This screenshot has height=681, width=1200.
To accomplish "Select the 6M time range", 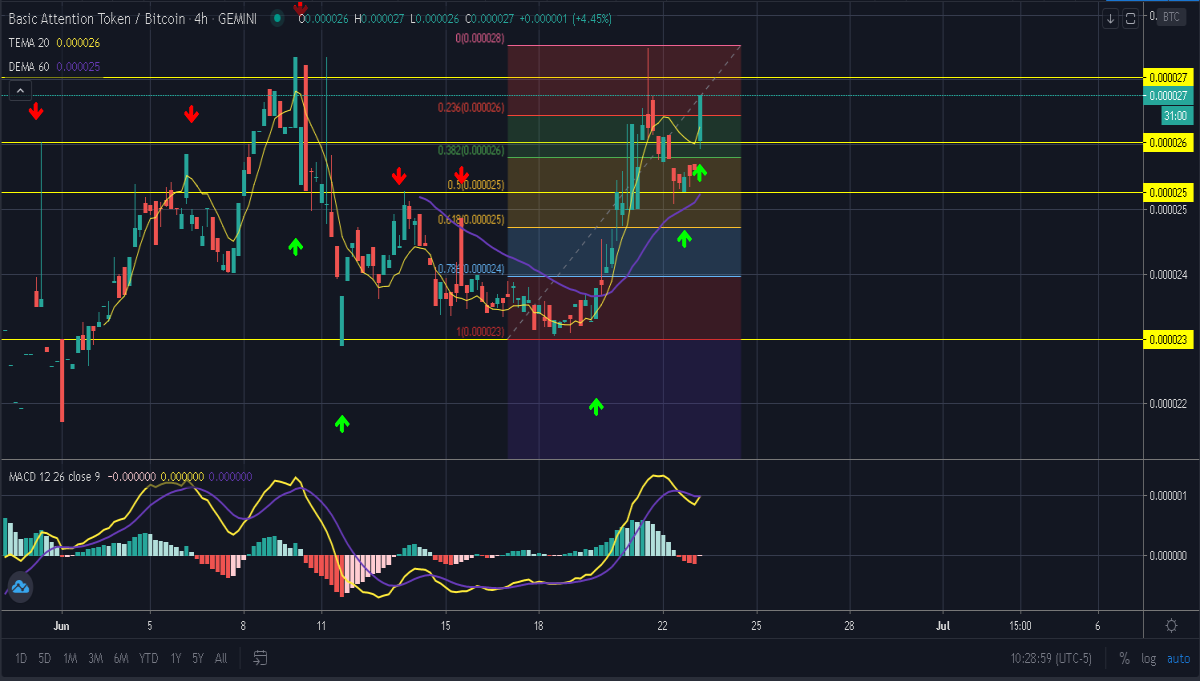I will (121, 658).
